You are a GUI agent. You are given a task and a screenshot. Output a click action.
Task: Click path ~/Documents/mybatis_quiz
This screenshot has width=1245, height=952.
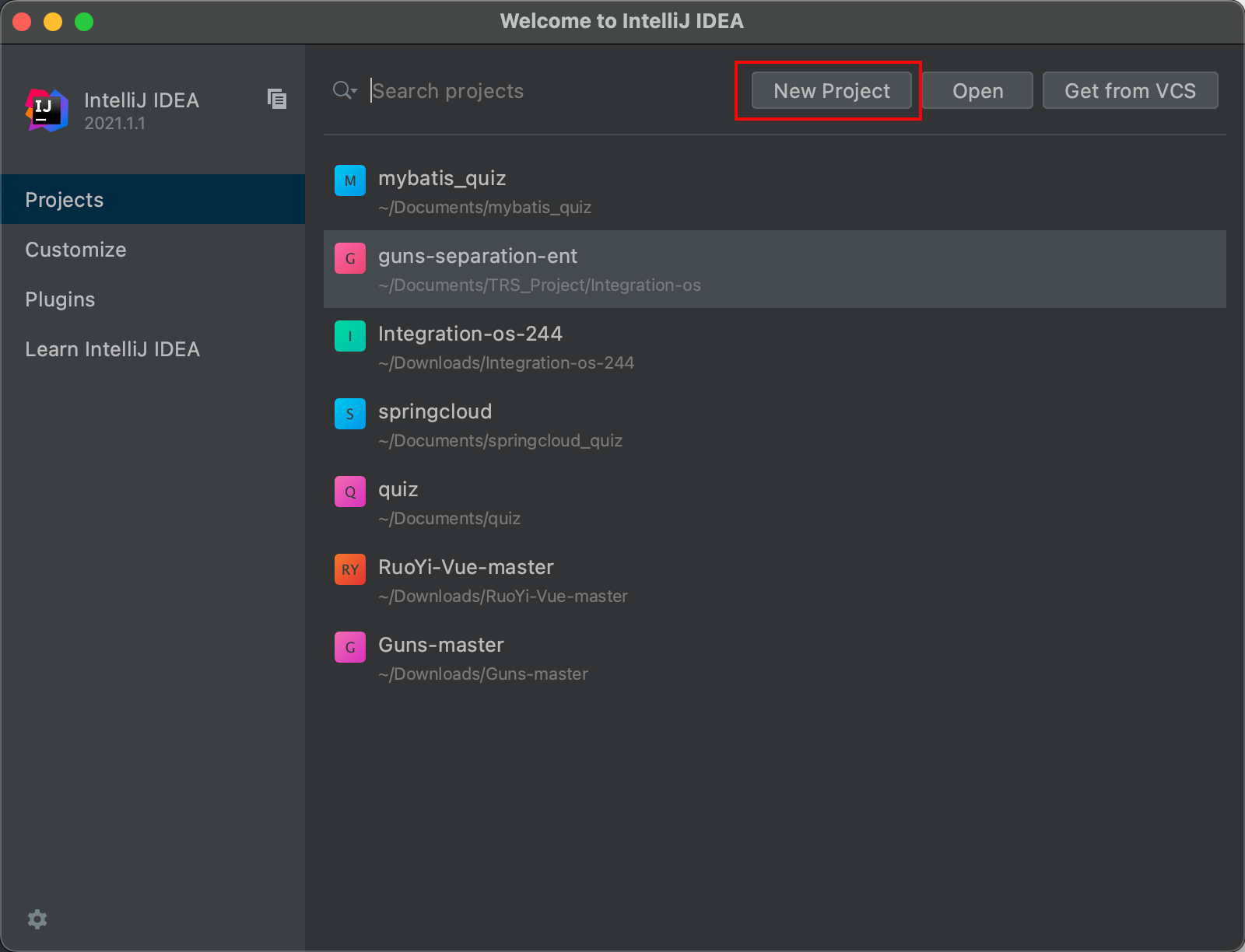[x=485, y=208]
